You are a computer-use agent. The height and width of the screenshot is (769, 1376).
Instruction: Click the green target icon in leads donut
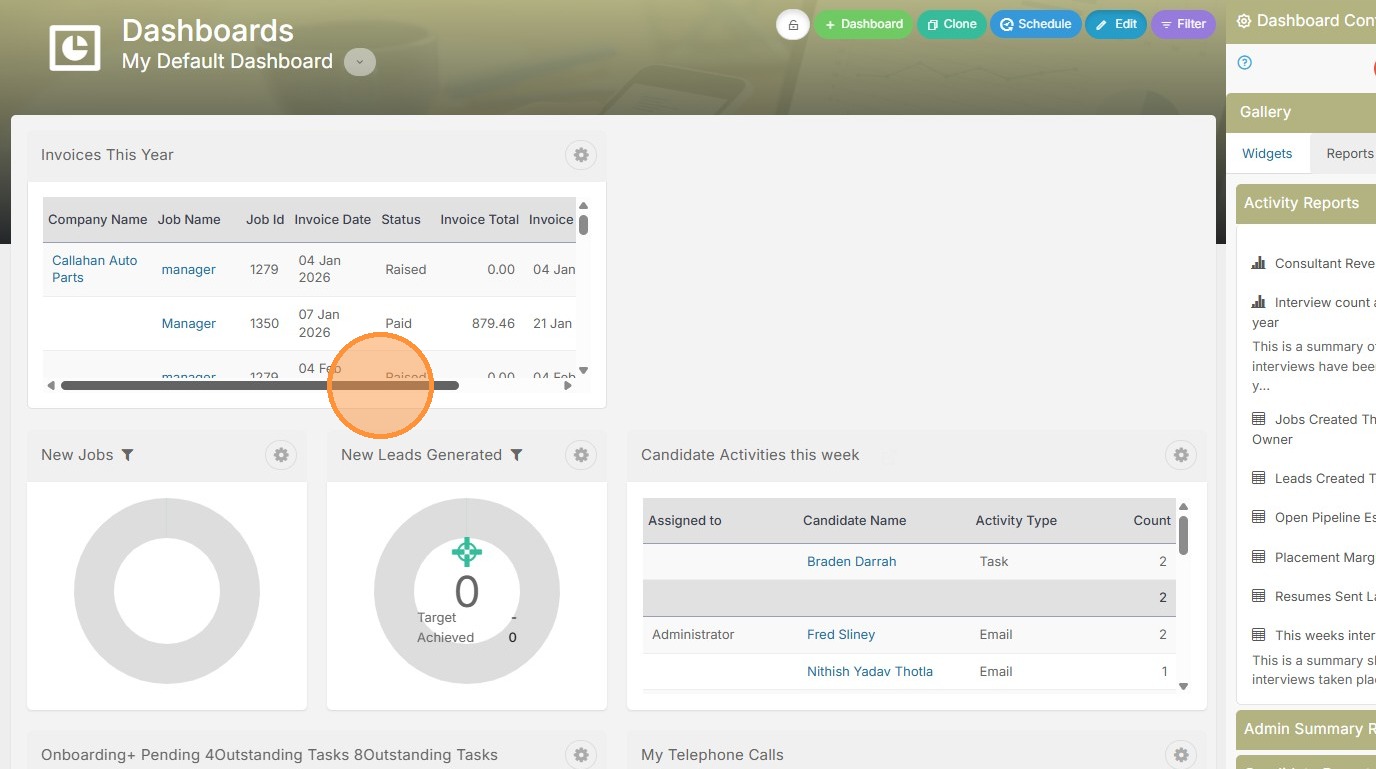[x=467, y=551]
